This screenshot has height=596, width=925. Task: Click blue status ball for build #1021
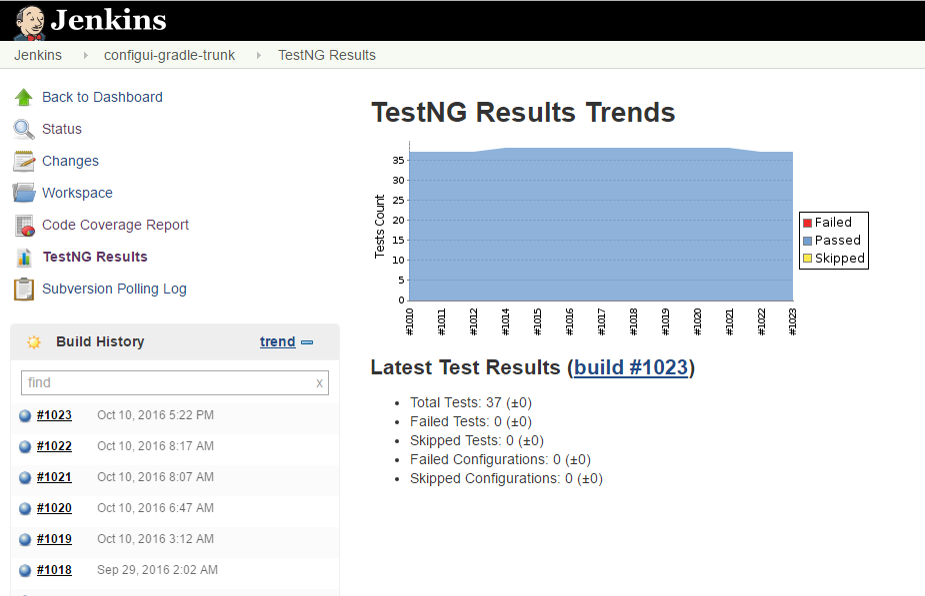[x=25, y=477]
